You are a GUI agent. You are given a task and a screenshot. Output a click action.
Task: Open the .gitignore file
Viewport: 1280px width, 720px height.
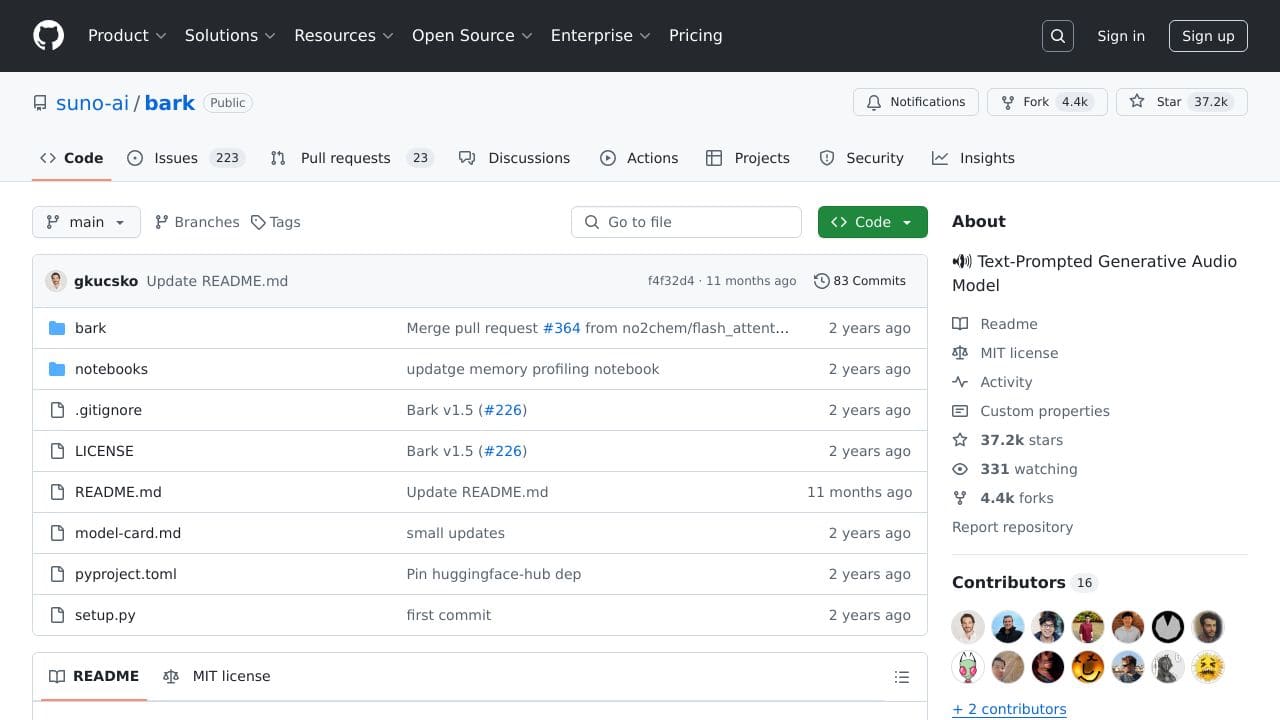[108, 410]
